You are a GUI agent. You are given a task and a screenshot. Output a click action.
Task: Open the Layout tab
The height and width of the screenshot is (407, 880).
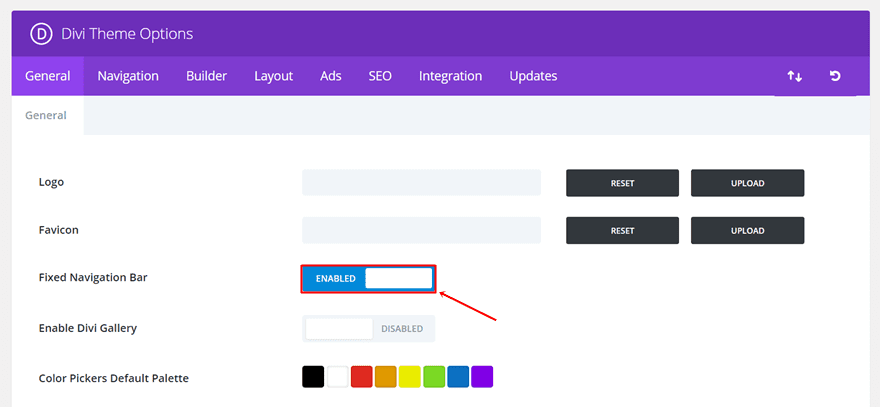(x=273, y=76)
